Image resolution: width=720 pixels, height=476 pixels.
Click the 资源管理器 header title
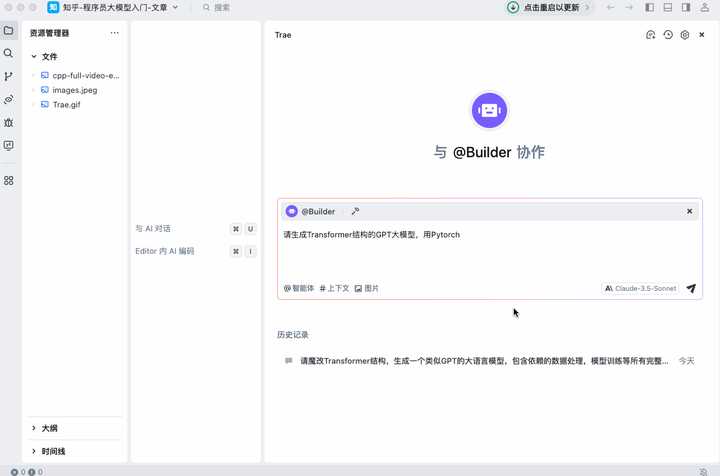[49, 33]
